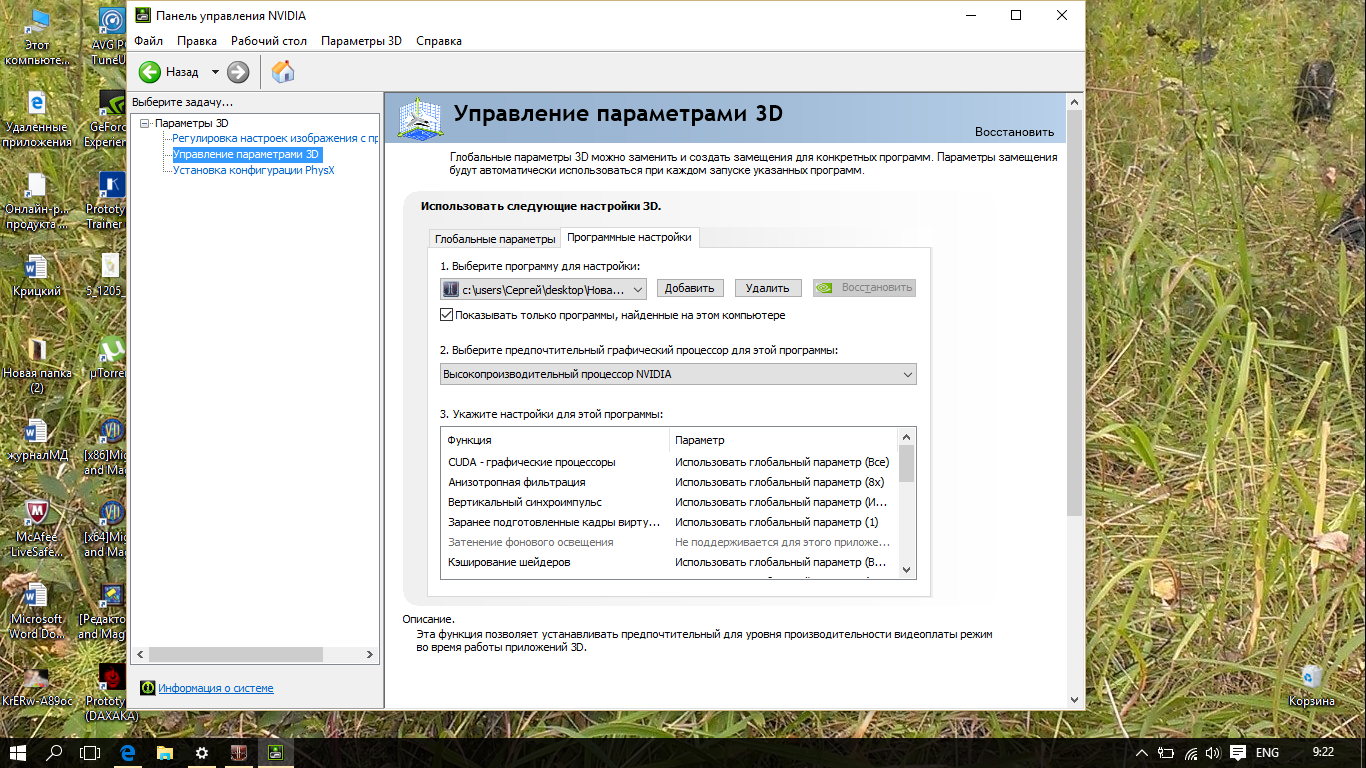Click NVIDIA Control Panel taskbar button

tap(275, 752)
